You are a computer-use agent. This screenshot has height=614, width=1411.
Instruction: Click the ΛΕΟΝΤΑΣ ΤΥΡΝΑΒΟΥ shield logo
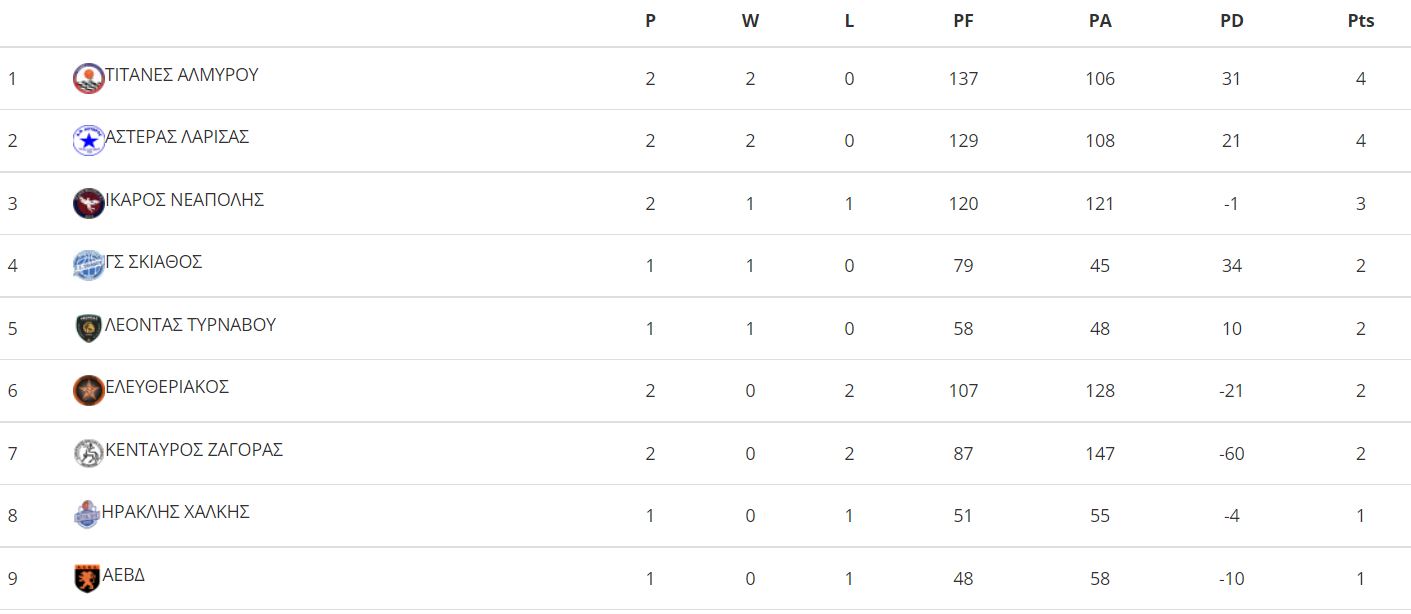click(x=89, y=328)
